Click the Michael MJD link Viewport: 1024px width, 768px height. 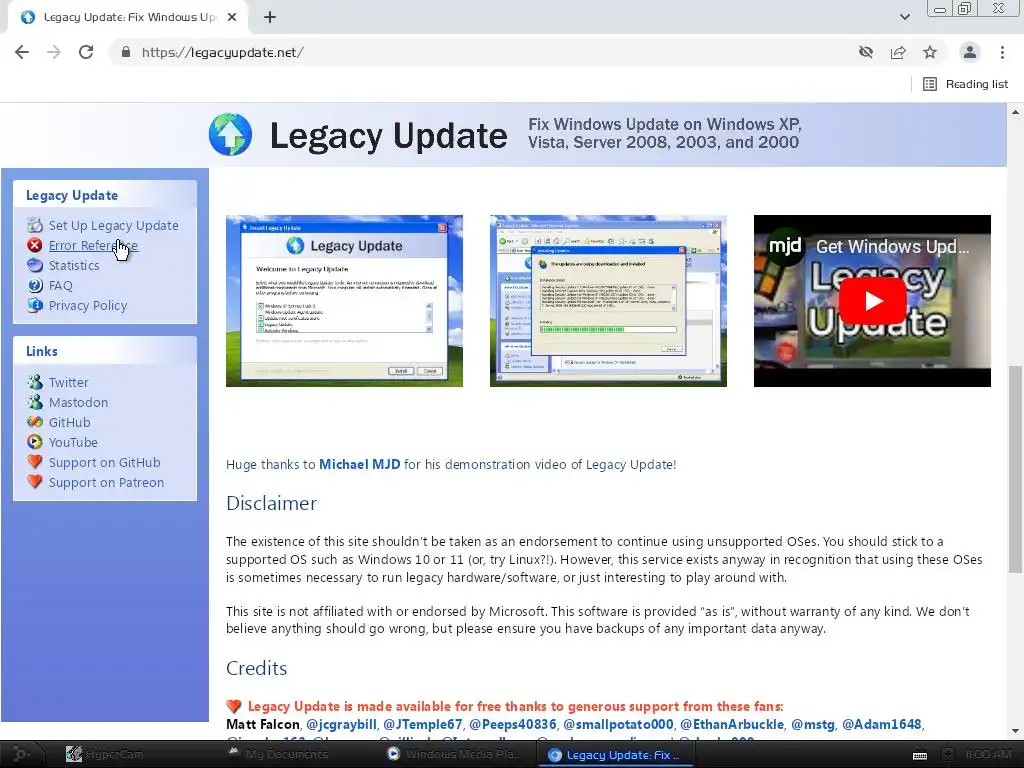pyautogui.click(x=359, y=464)
